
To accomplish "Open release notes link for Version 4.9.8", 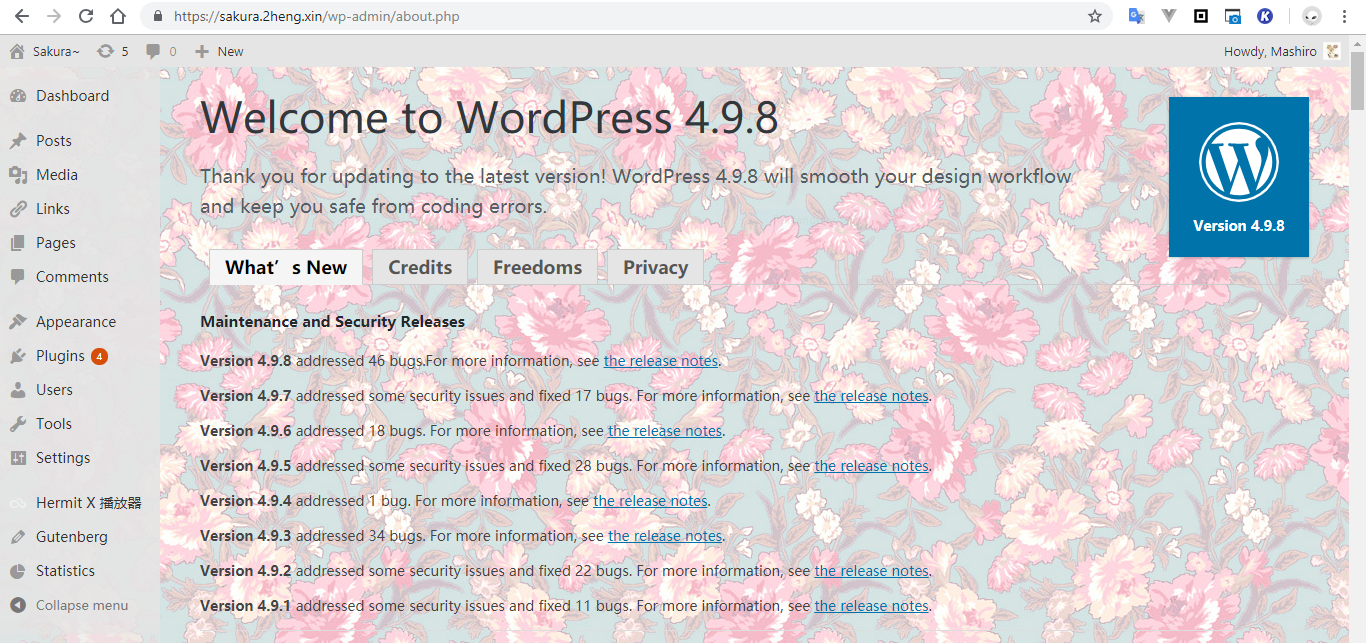I will [x=660, y=361].
